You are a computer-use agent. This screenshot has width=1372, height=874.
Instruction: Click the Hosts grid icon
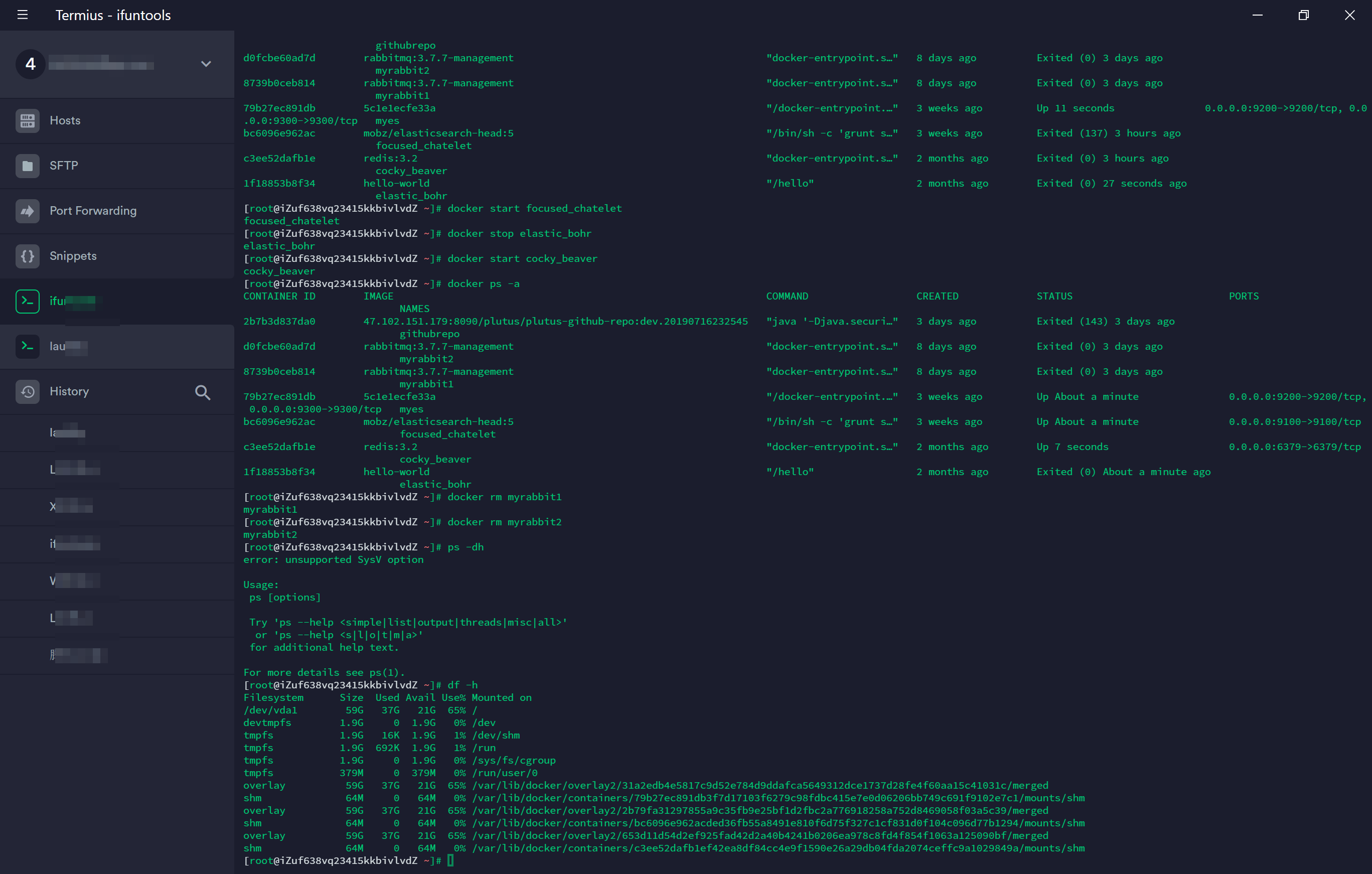(28, 120)
